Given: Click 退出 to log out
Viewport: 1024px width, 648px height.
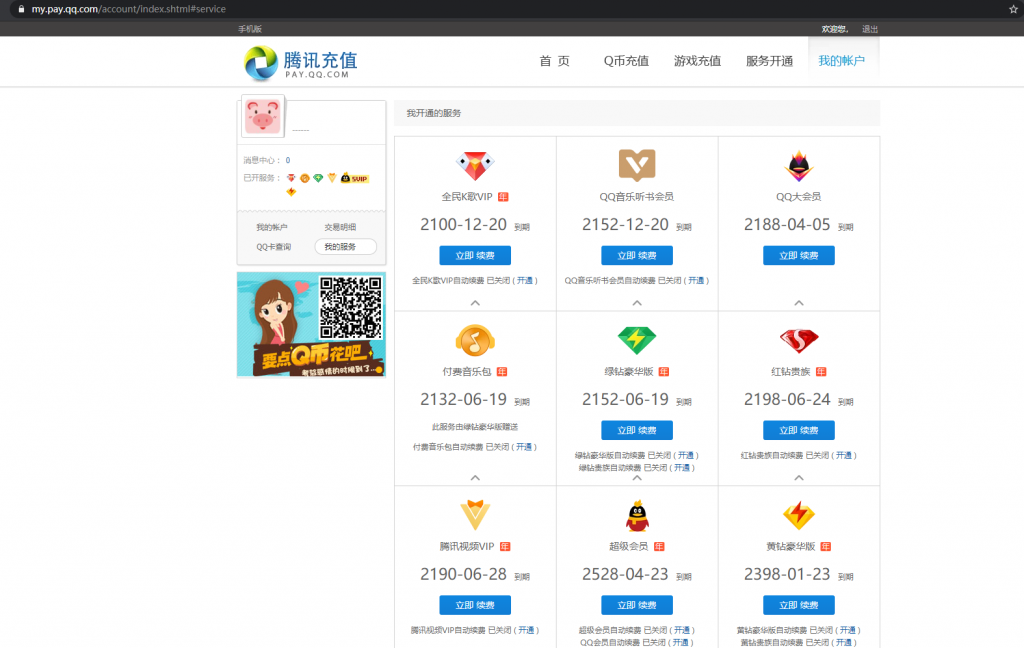Looking at the screenshot, I should 870,29.
